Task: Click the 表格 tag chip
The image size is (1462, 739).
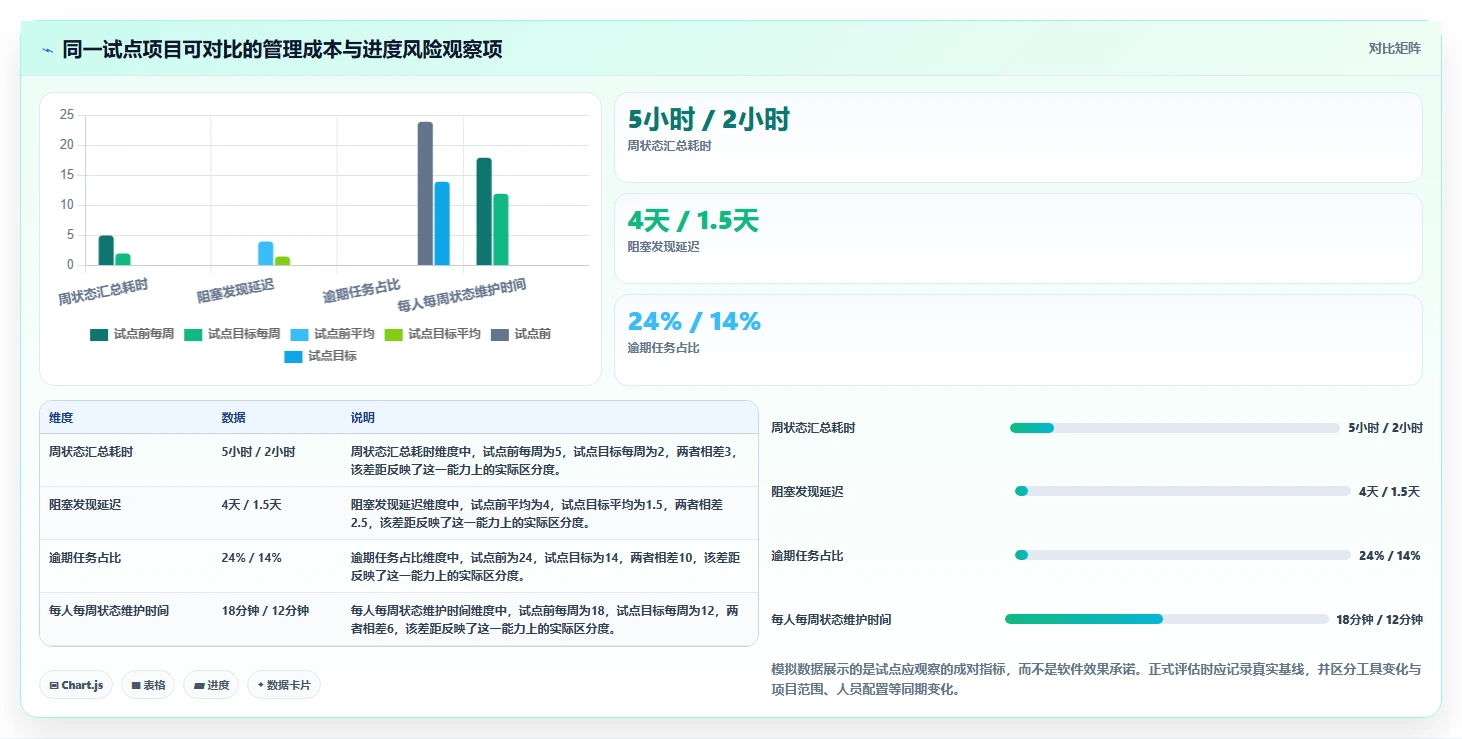Action: (148, 685)
